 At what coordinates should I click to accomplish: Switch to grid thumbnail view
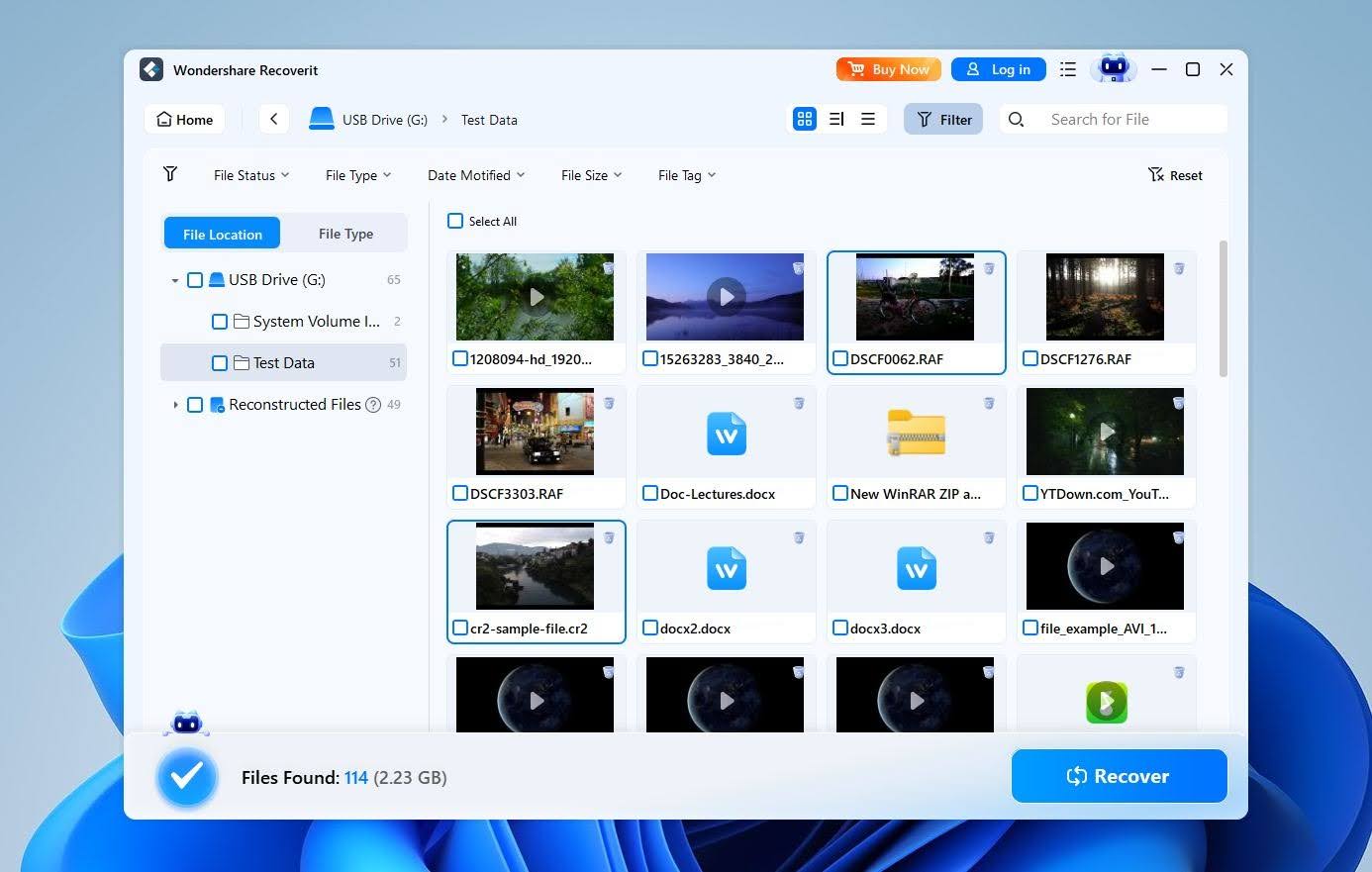pos(805,119)
